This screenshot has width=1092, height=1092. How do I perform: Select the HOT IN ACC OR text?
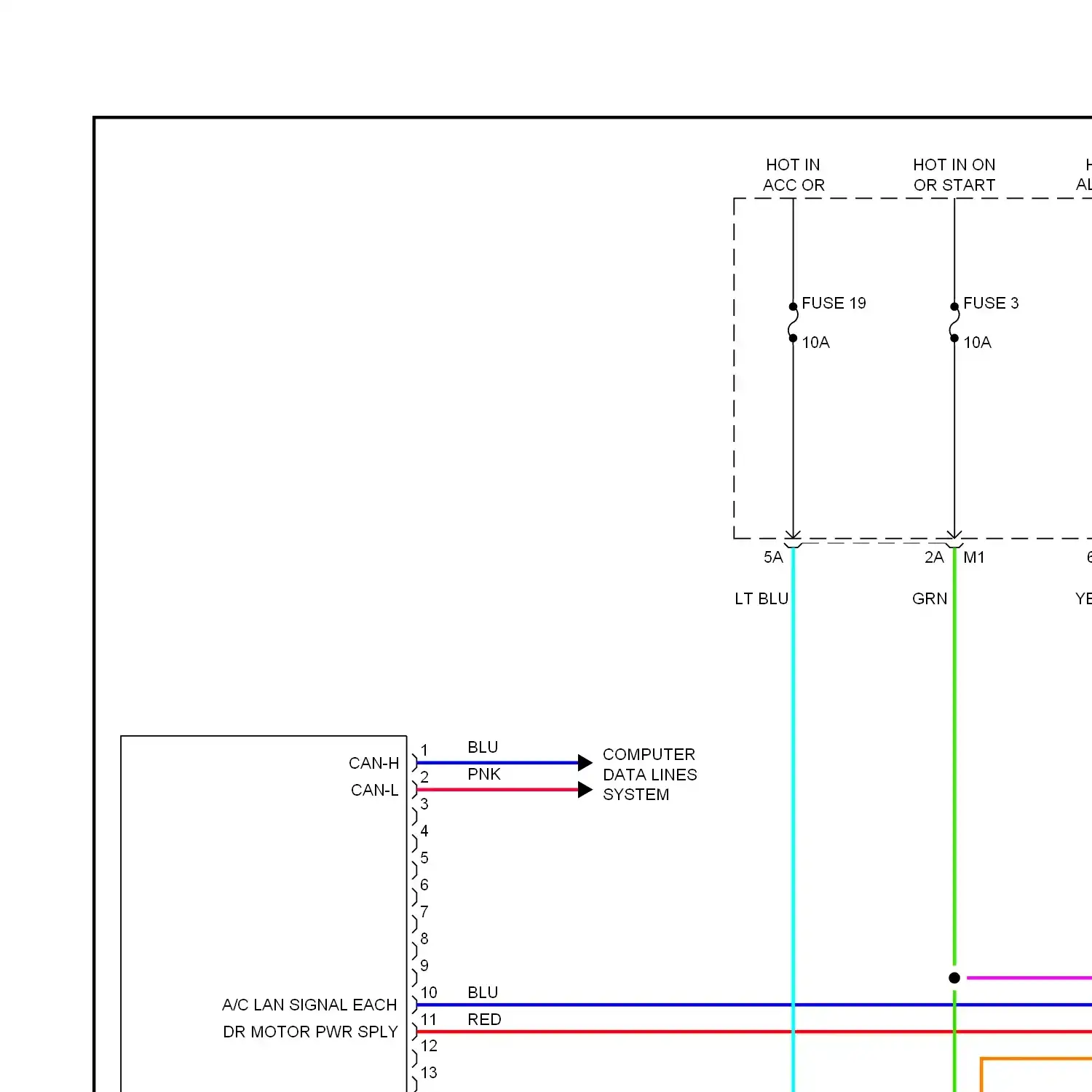point(794,175)
